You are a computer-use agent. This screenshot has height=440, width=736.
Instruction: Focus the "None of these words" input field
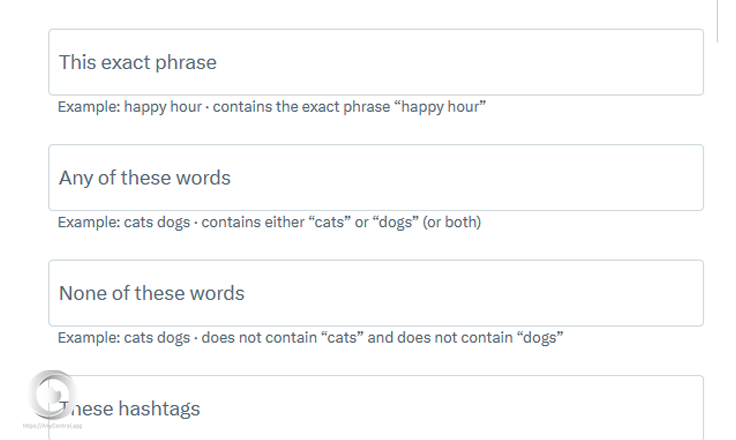450,293
